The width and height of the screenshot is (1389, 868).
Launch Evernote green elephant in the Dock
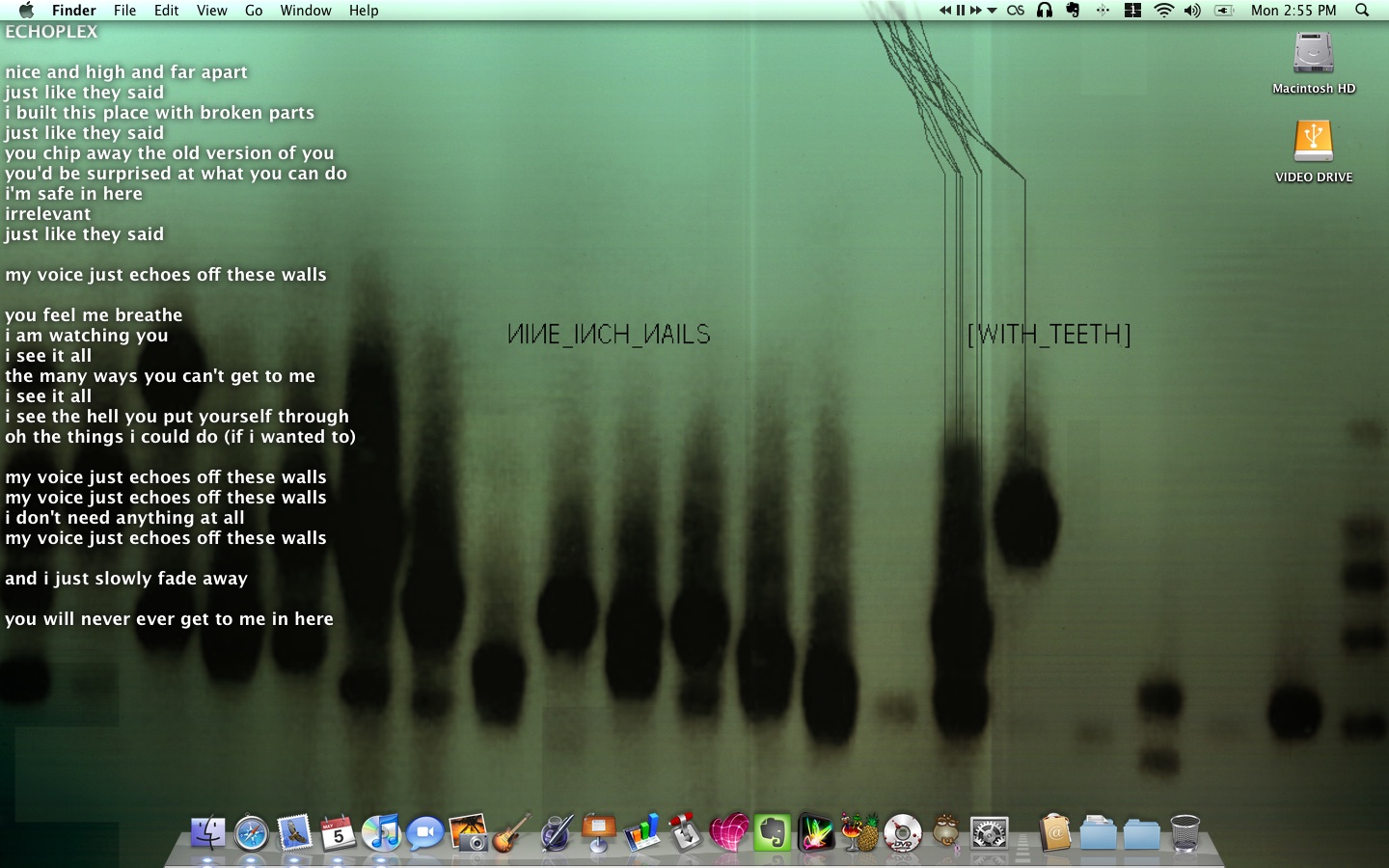click(x=773, y=832)
